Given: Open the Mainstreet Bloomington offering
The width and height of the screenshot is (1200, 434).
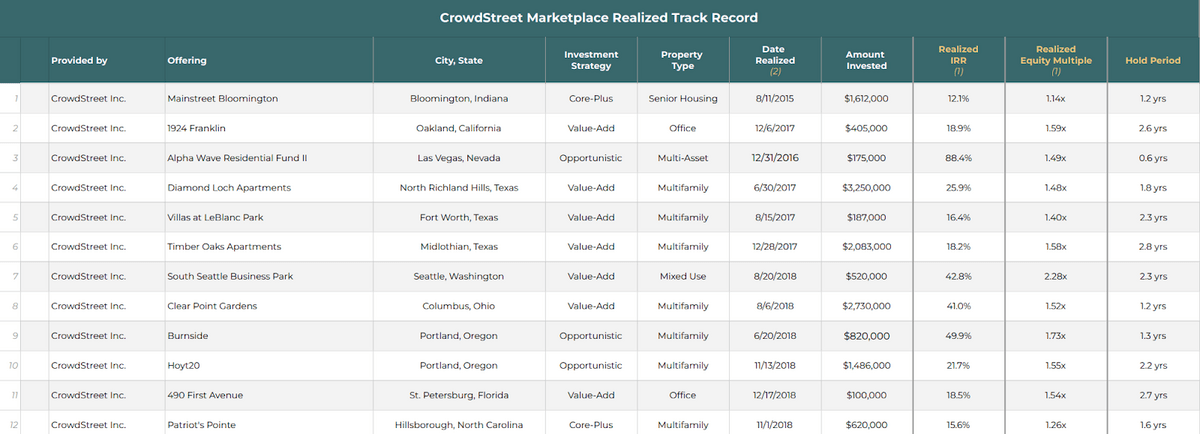Looking at the screenshot, I should (x=222, y=99).
